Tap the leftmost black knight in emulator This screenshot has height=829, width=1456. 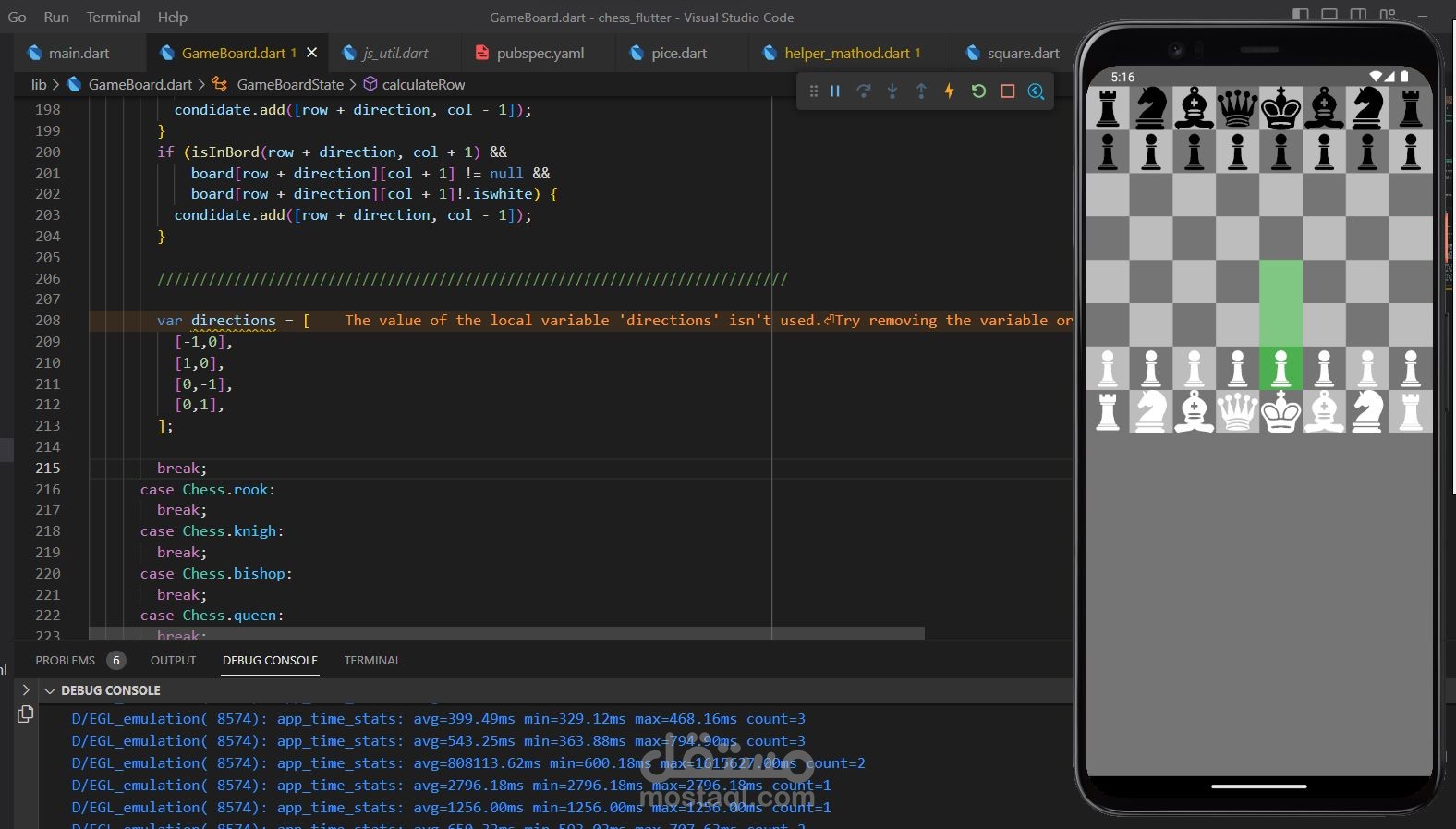[1151, 108]
